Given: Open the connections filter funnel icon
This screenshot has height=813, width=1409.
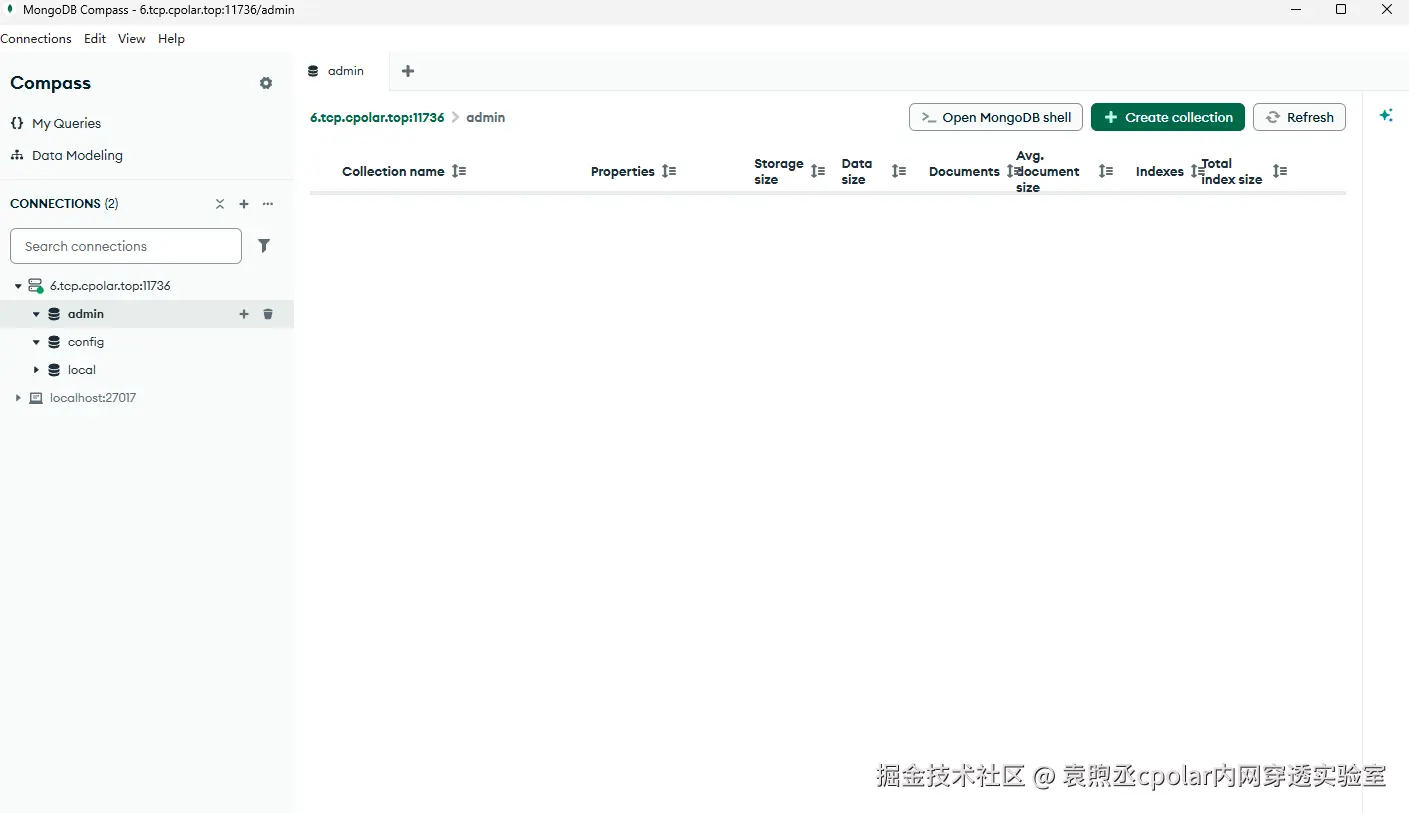Looking at the screenshot, I should [x=264, y=246].
